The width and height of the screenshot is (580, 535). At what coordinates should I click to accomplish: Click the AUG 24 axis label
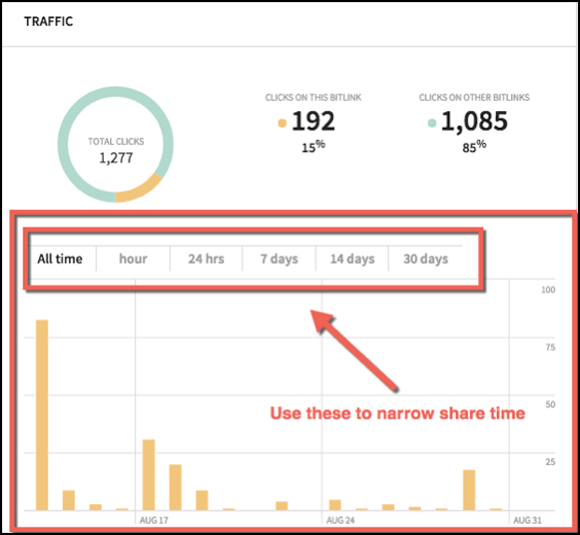(x=340, y=520)
